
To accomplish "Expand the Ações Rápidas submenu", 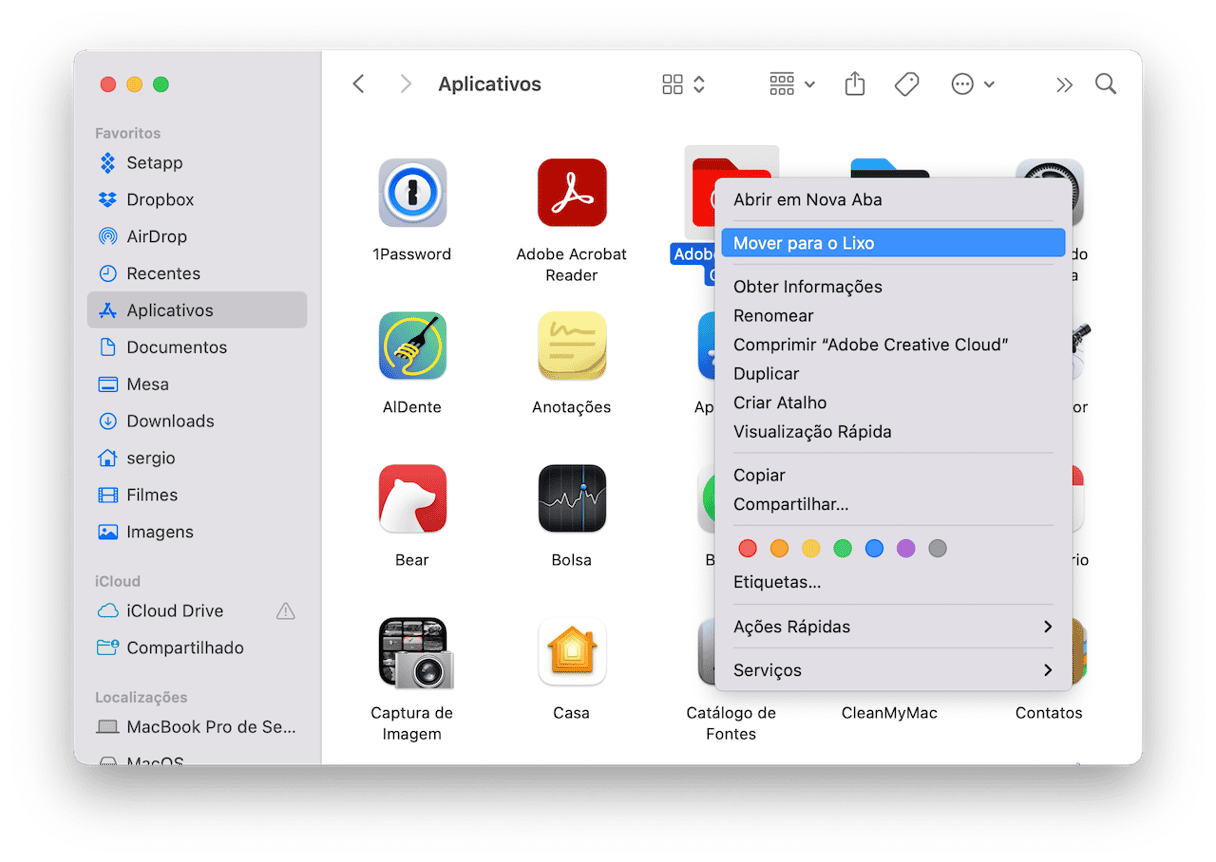I will coord(892,627).
